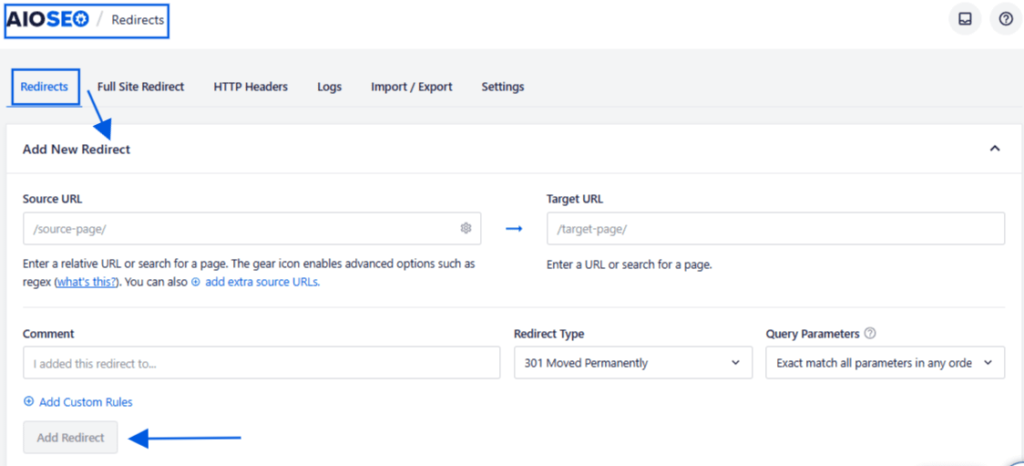Image resolution: width=1024 pixels, height=466 pixels.
Task: Focus the Source URL input field
Action: click(x=252, y=228)
